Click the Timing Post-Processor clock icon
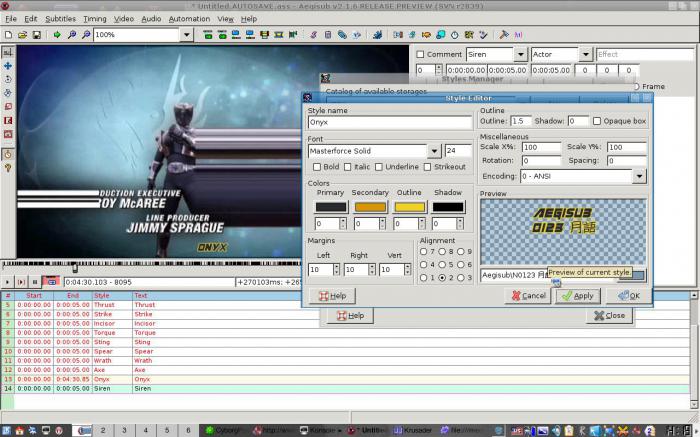 (x=454, y=35)
